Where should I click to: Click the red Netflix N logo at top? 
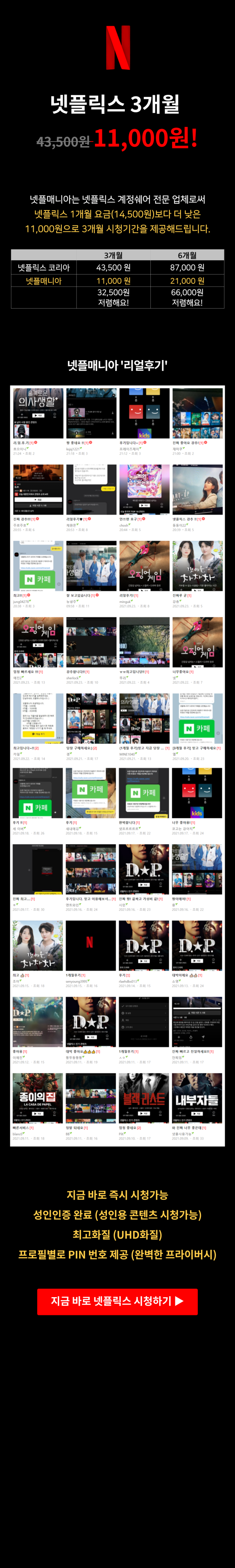pyautogui.click(x=117, y=47)
